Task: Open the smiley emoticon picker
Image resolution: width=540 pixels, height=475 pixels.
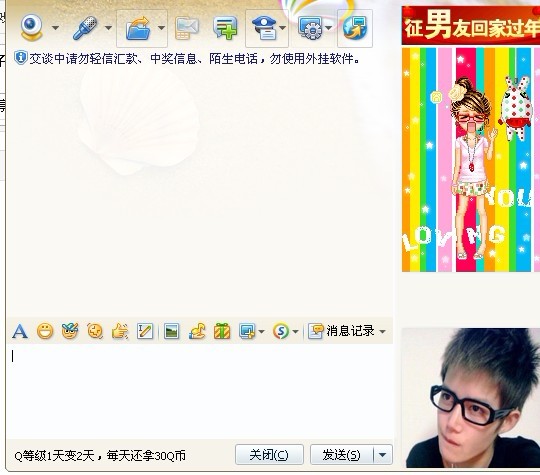Action: pos(45,332)
